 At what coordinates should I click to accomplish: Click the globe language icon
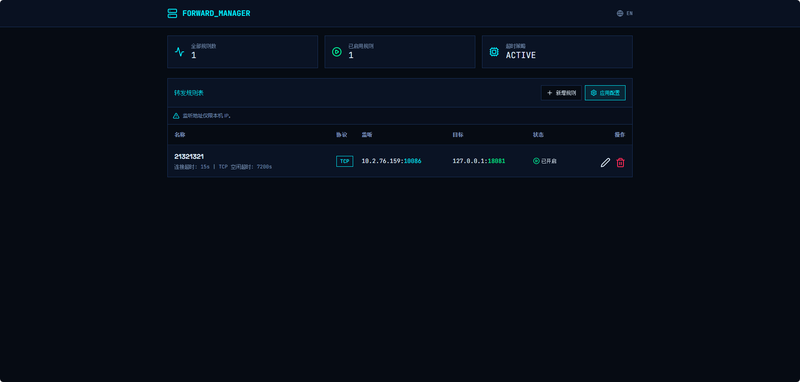(620, 13)
